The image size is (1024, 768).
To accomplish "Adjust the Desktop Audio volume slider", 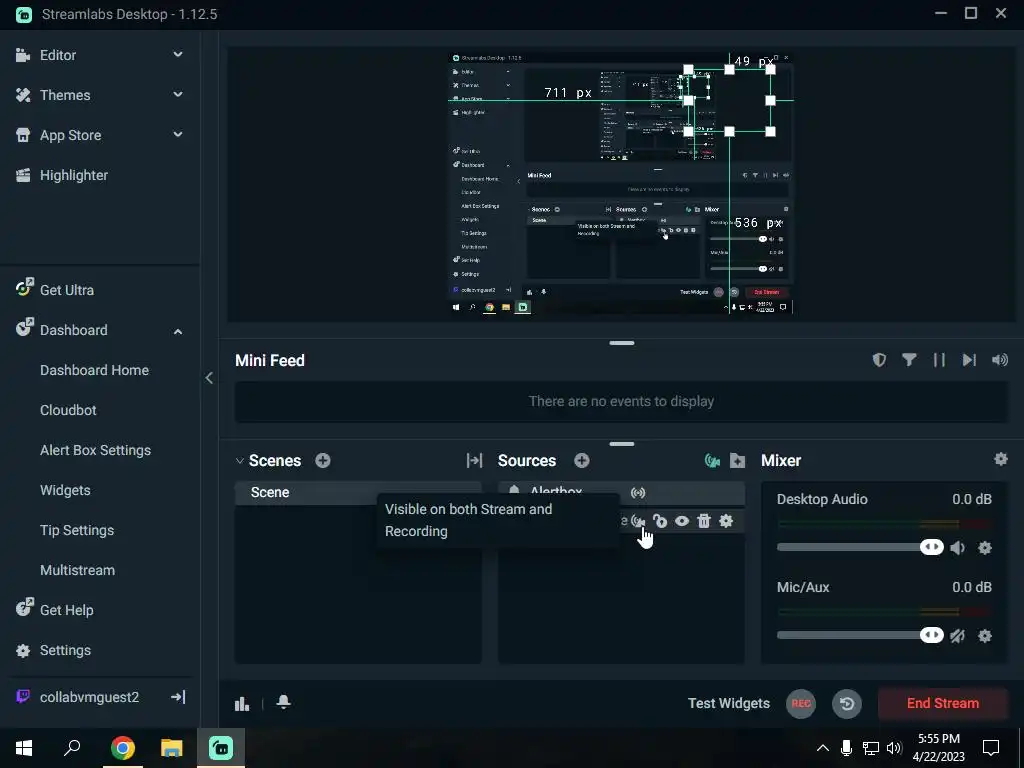I will pos(860,547).
